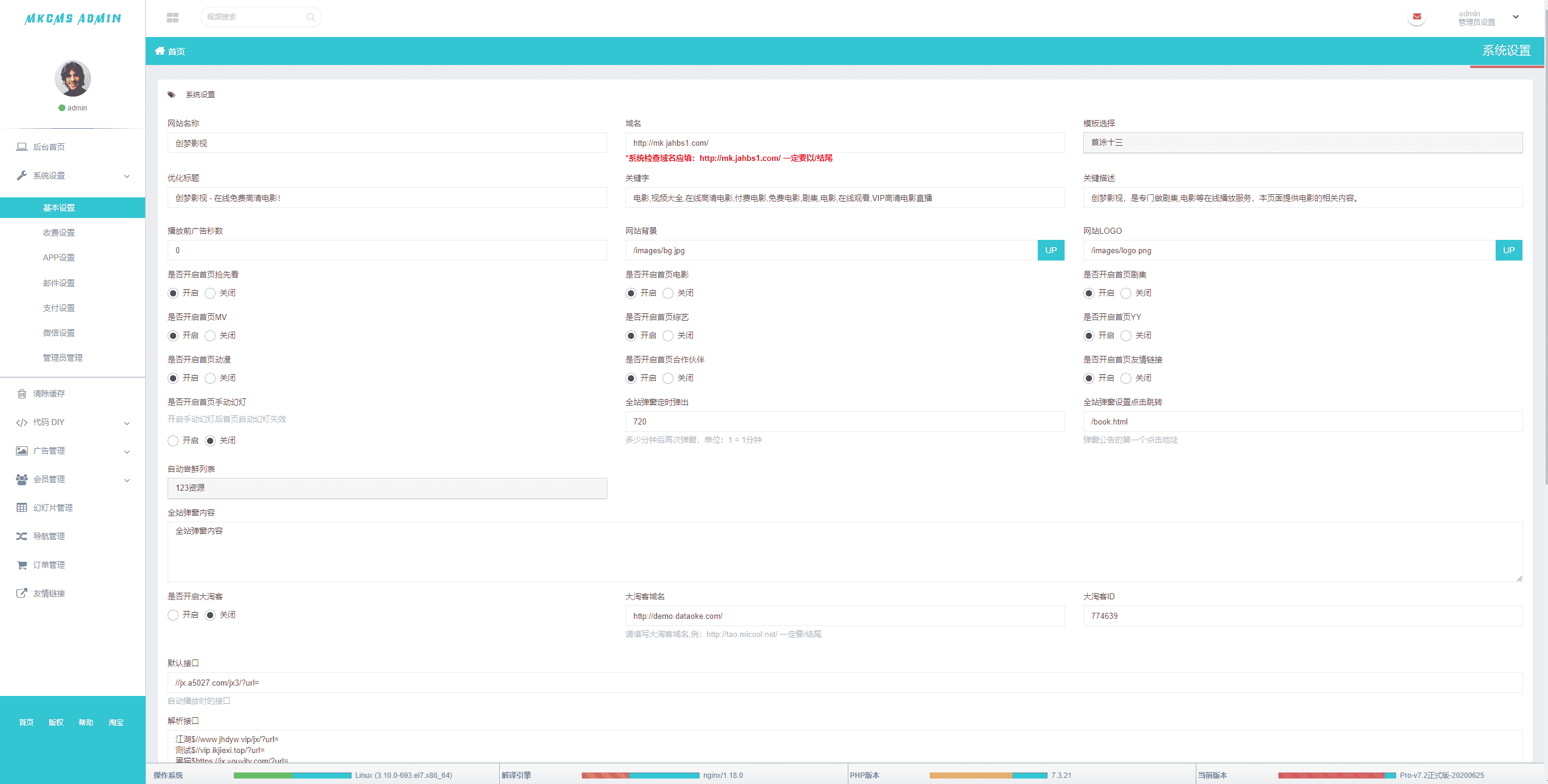Open the red mail notification icon
Viewport: 1548px width, 784px height.
click(x=1416, y=17)
